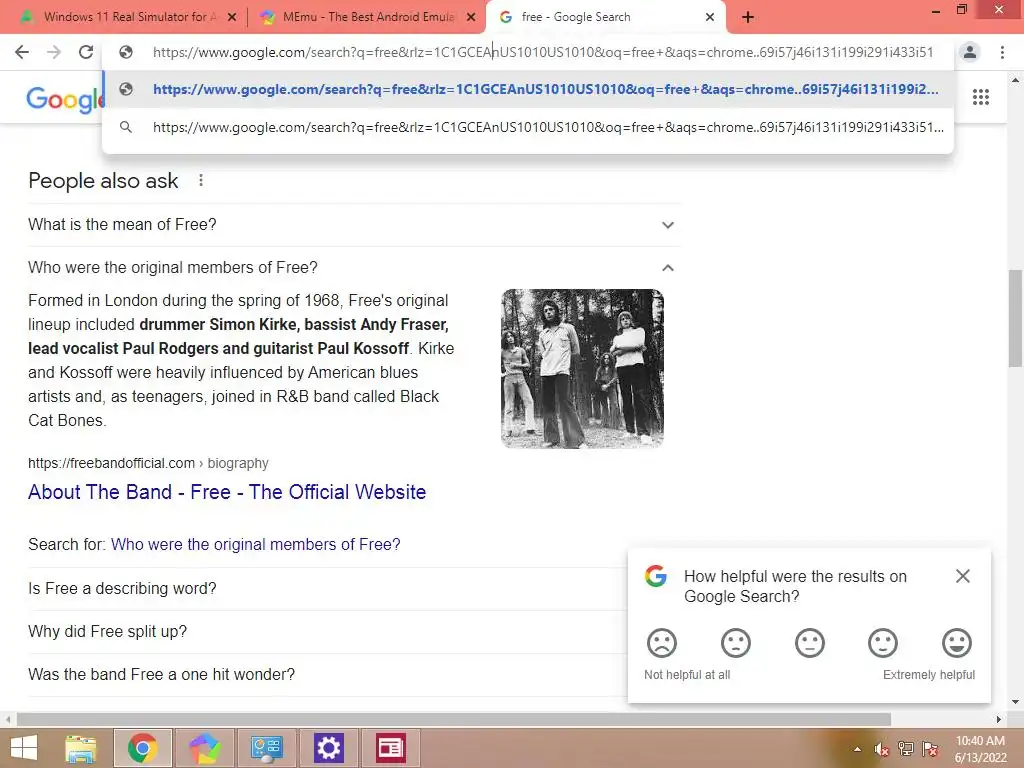This screenshot has height=768, width=1024.
Task: Click the horizontal scrollbar at bottom
Action: [454, 720]
